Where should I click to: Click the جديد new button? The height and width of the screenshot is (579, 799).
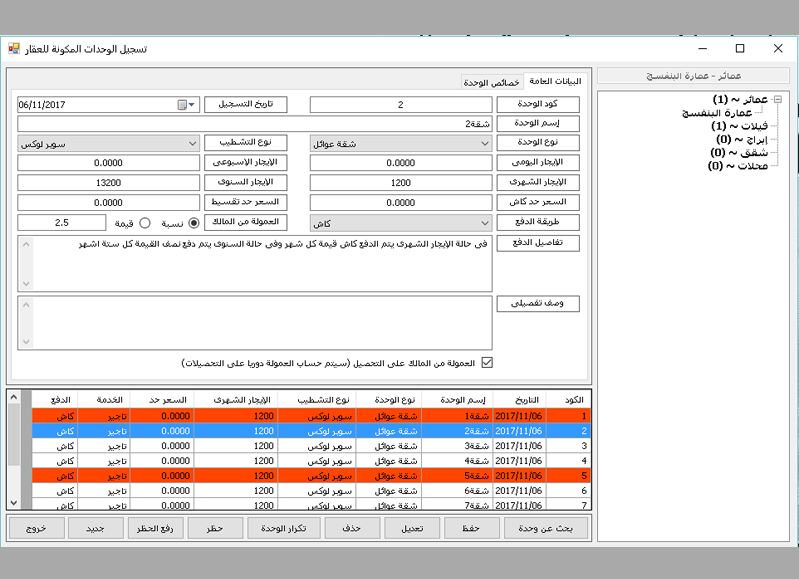point(96,528)
